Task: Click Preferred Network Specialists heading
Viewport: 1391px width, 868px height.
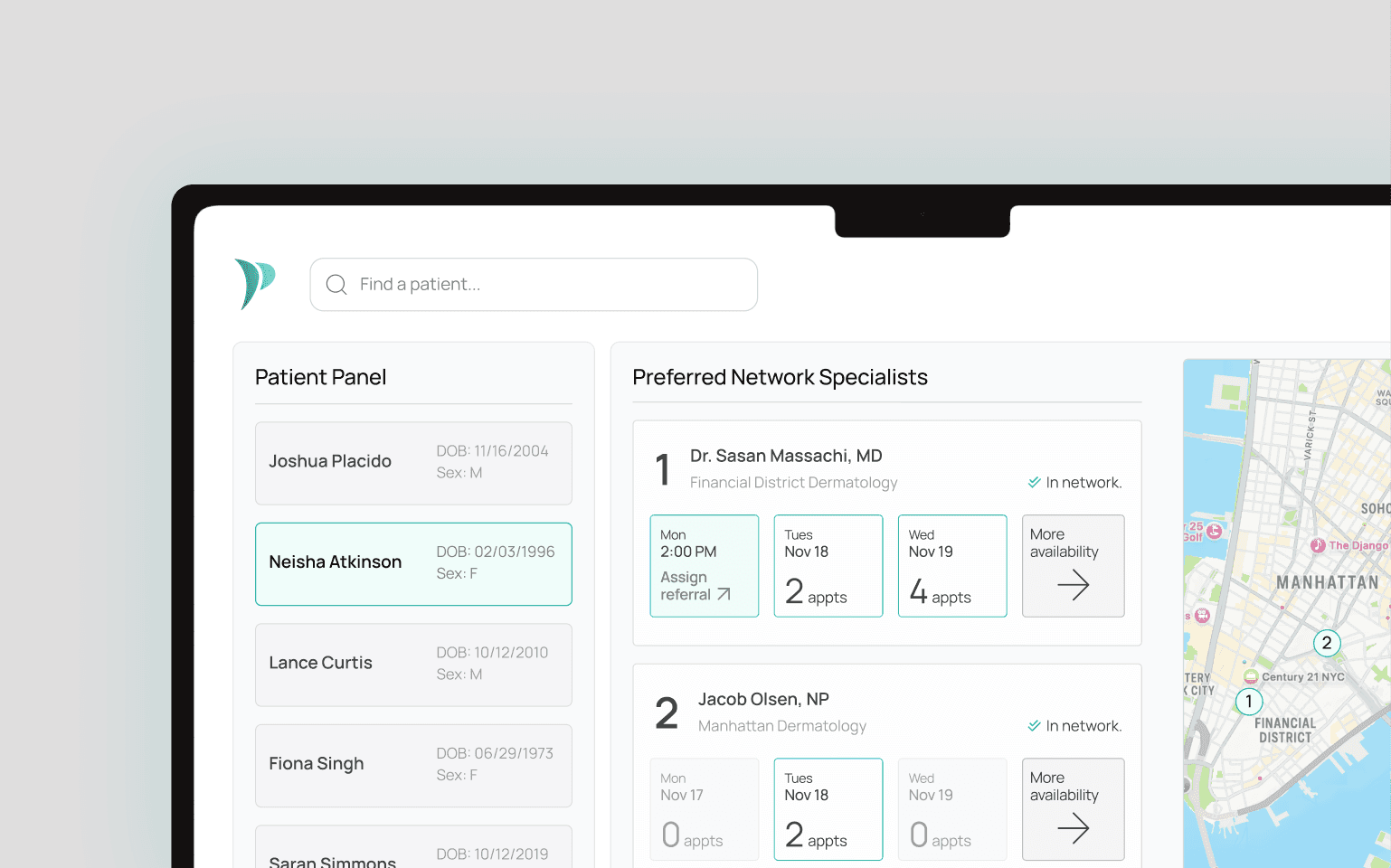Action: pos(780,377)
